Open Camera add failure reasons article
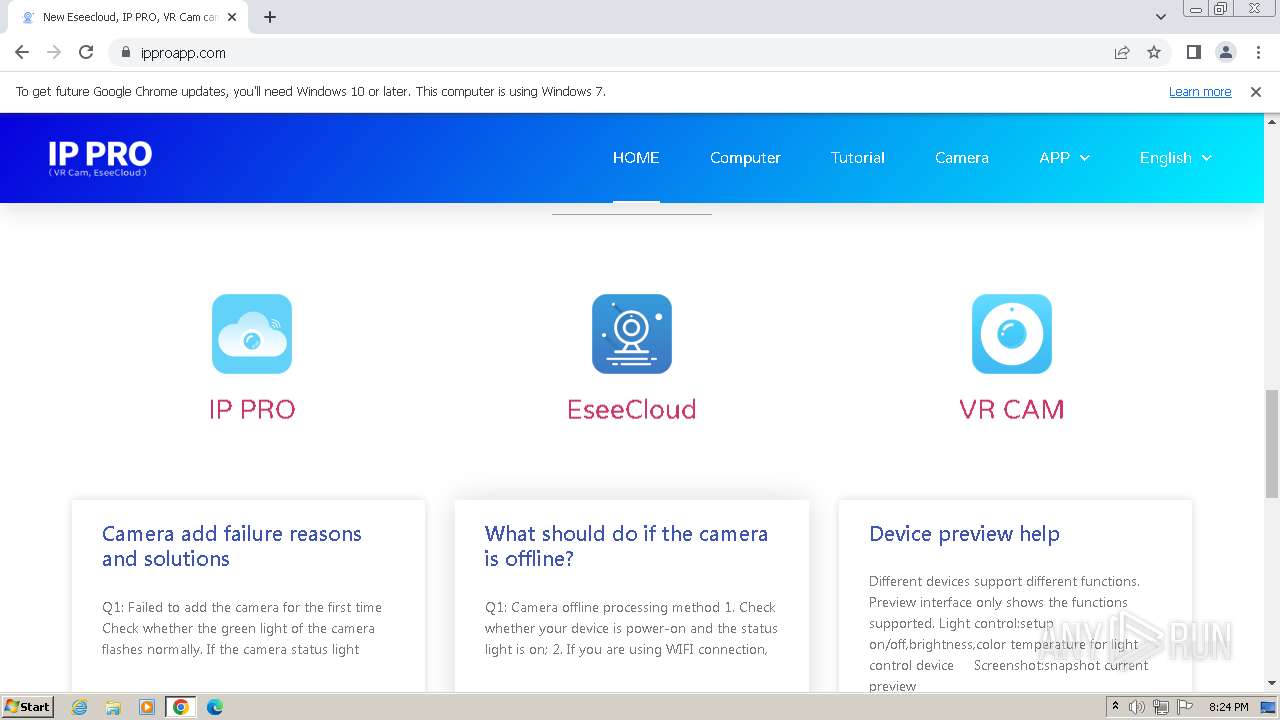 click(232, 546)
